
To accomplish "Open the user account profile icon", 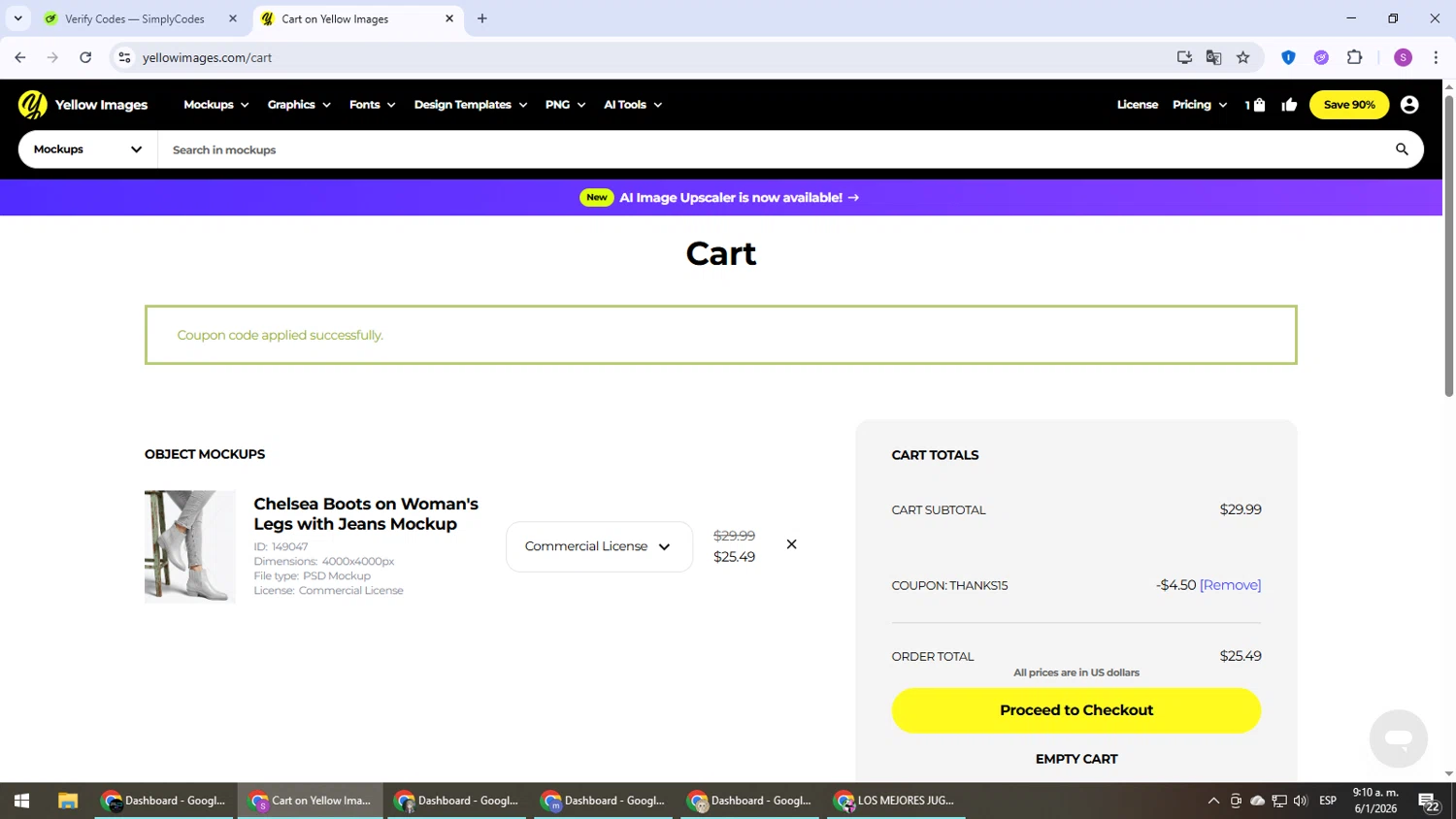I will pyautogui.click(x=1409, y=105).
